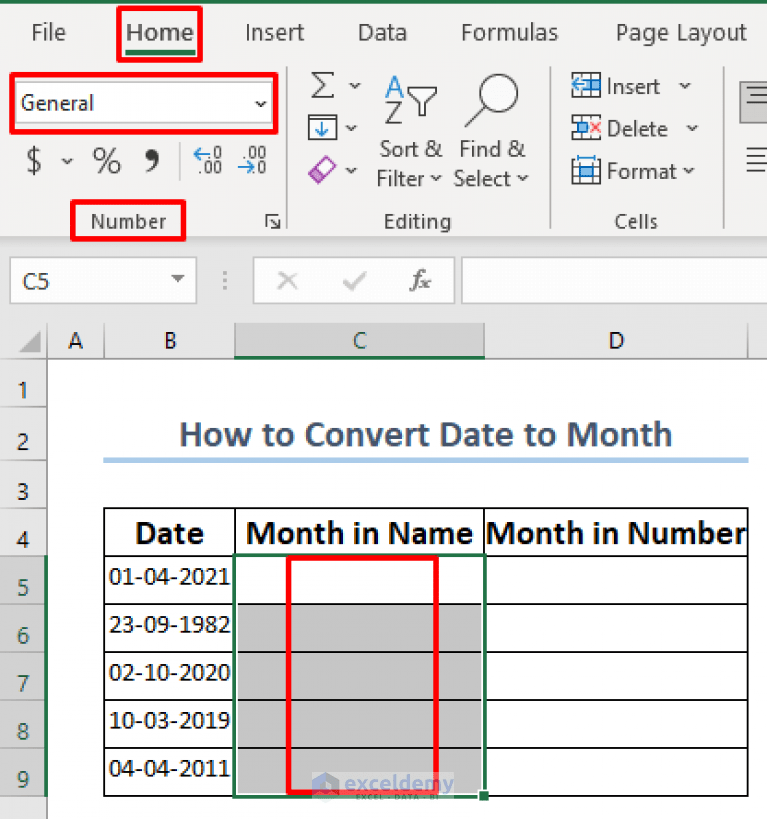Image resolution: width=767 pixels, height=819 pixels.
Task: Open the Page Layout ribbon tab
Action: (x=680, y=32)
